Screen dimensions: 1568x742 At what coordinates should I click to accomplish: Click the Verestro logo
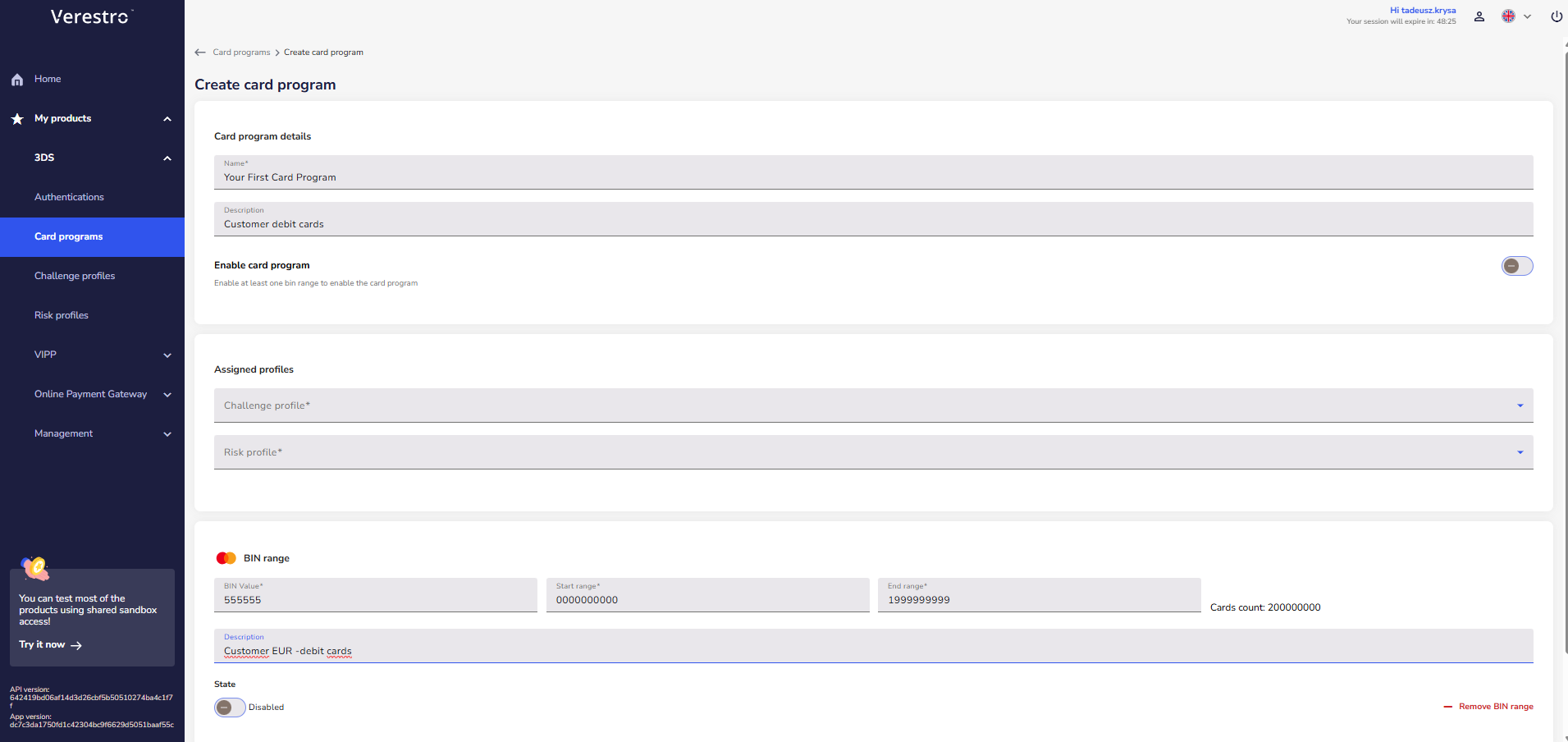click(92, 16)
